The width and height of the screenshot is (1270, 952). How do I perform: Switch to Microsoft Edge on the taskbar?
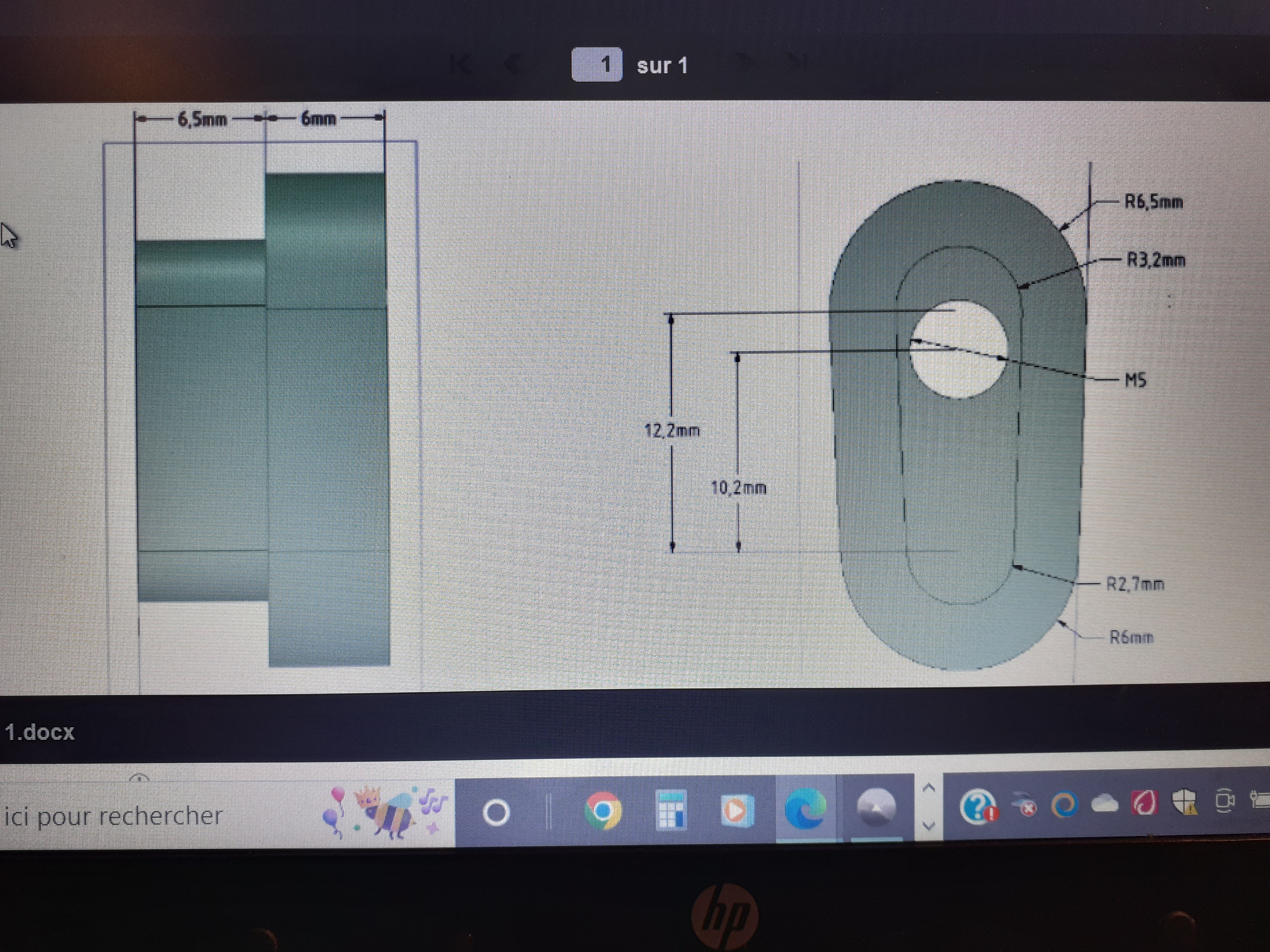tap(805, 808)
